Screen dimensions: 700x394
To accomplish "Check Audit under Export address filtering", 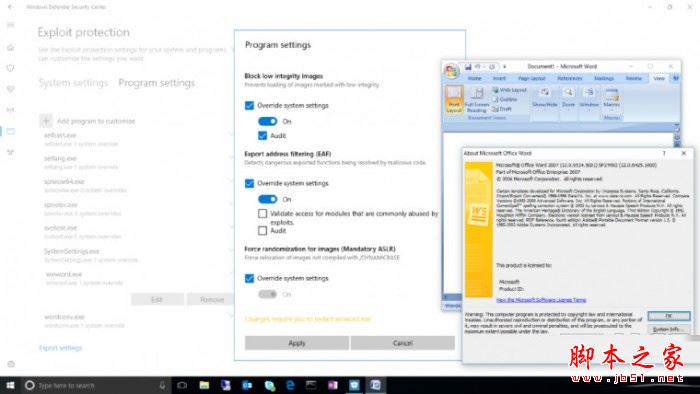I will [262, 230].
